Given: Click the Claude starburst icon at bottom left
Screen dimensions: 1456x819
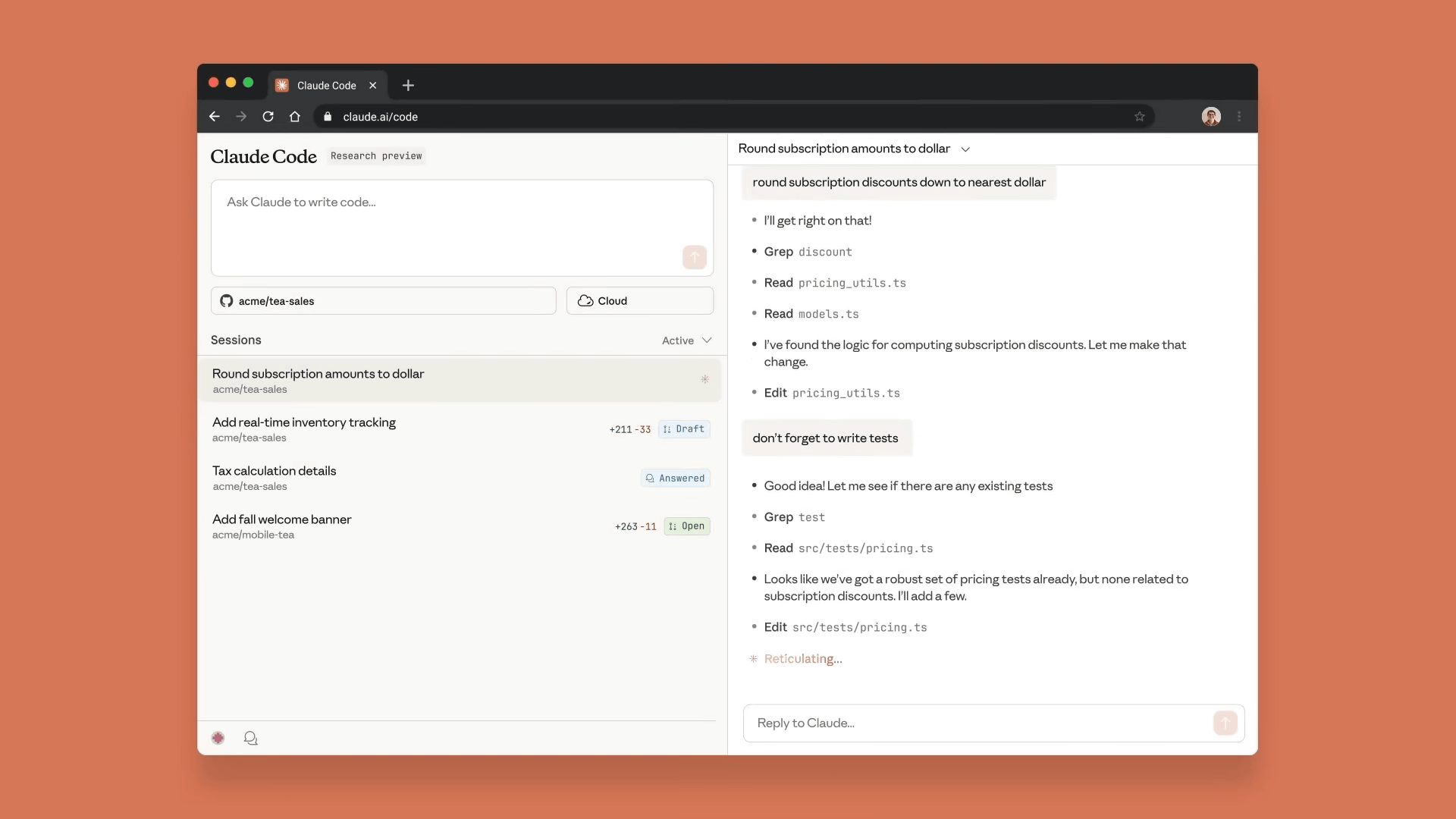Looking at the screenshot, I should [x=218, y=738].
